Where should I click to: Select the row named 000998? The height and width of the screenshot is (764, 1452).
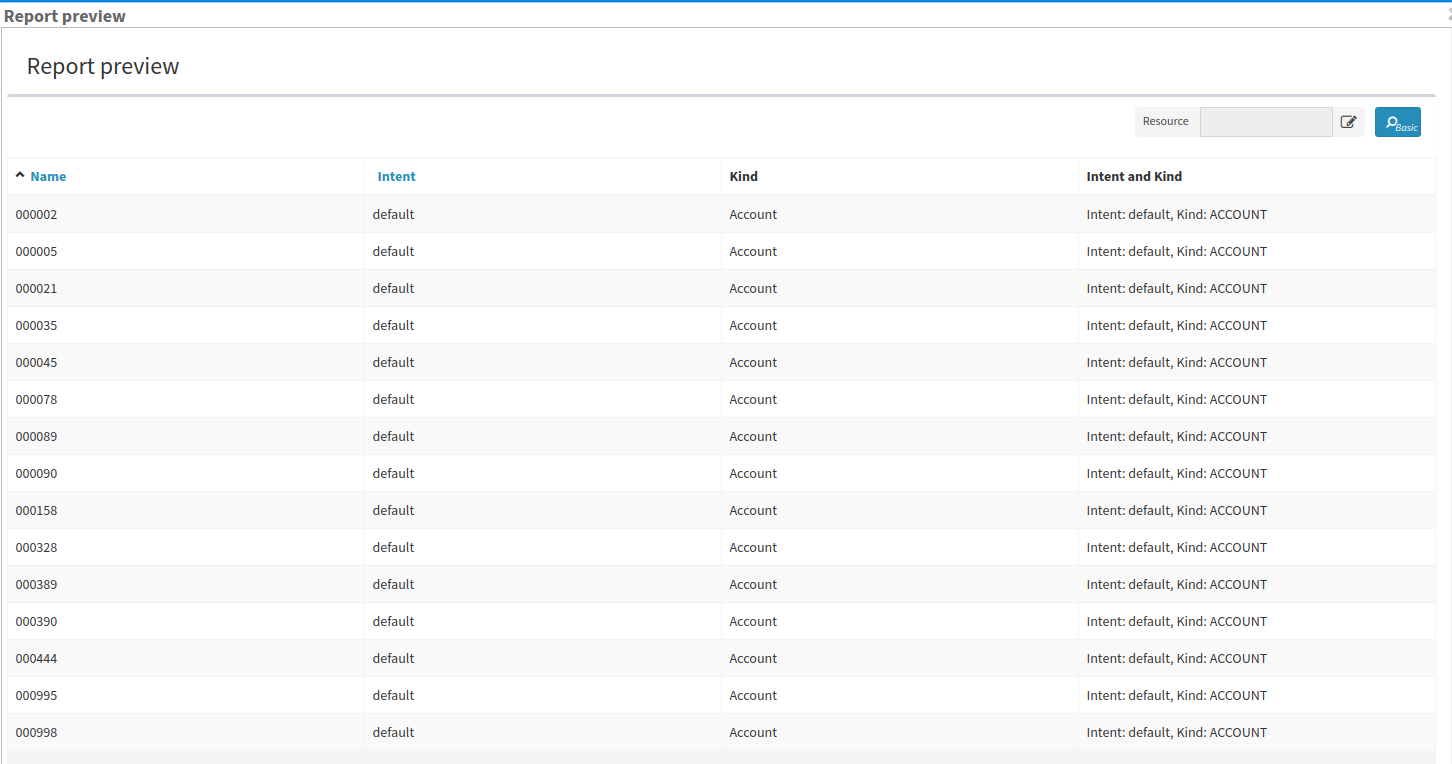[x=36, y=732]
